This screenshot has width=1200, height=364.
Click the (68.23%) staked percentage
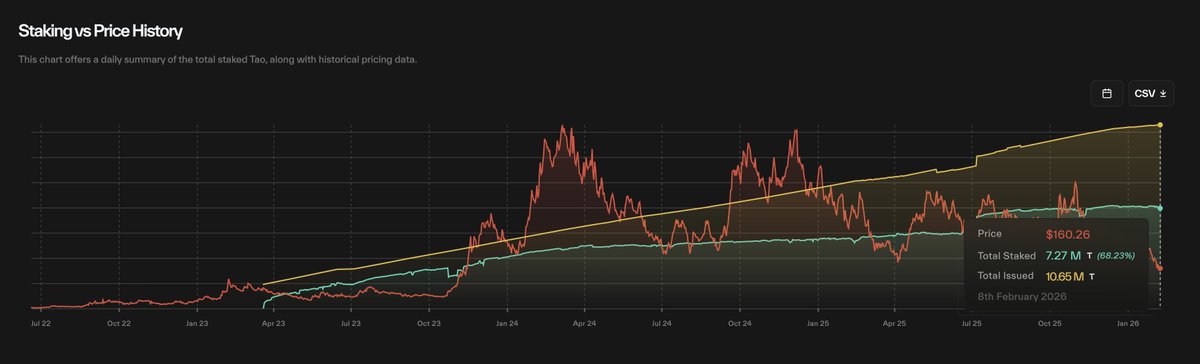pos(1116,256)
